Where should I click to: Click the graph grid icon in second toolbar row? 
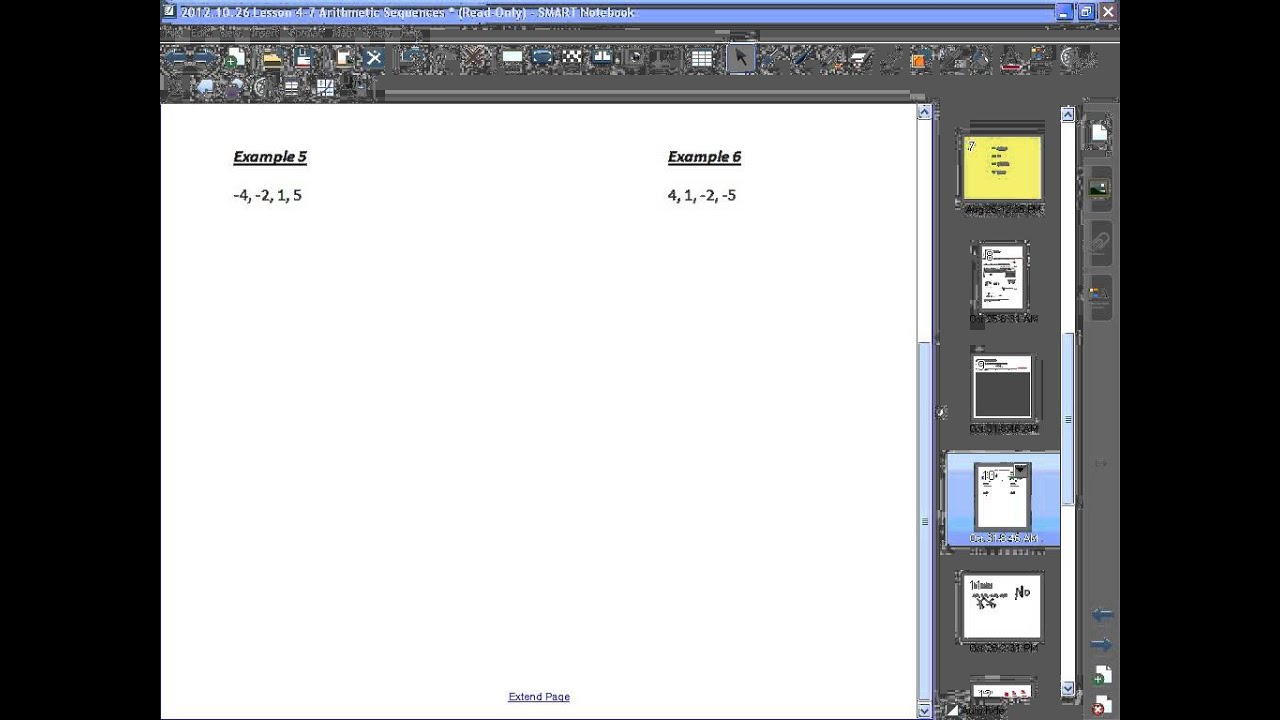click(x=325, y=87)
